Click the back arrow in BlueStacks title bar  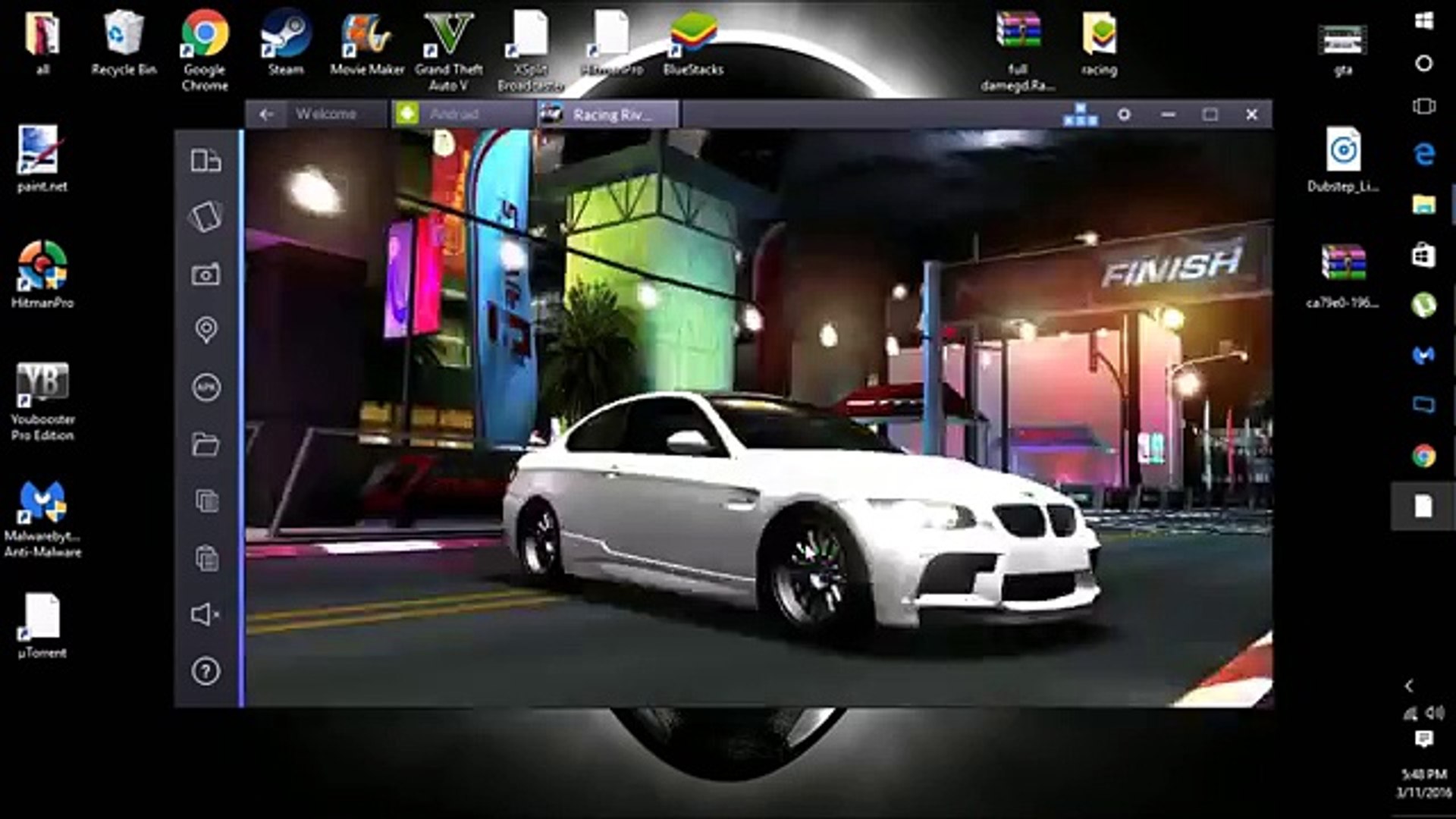(x=266, y=114)
